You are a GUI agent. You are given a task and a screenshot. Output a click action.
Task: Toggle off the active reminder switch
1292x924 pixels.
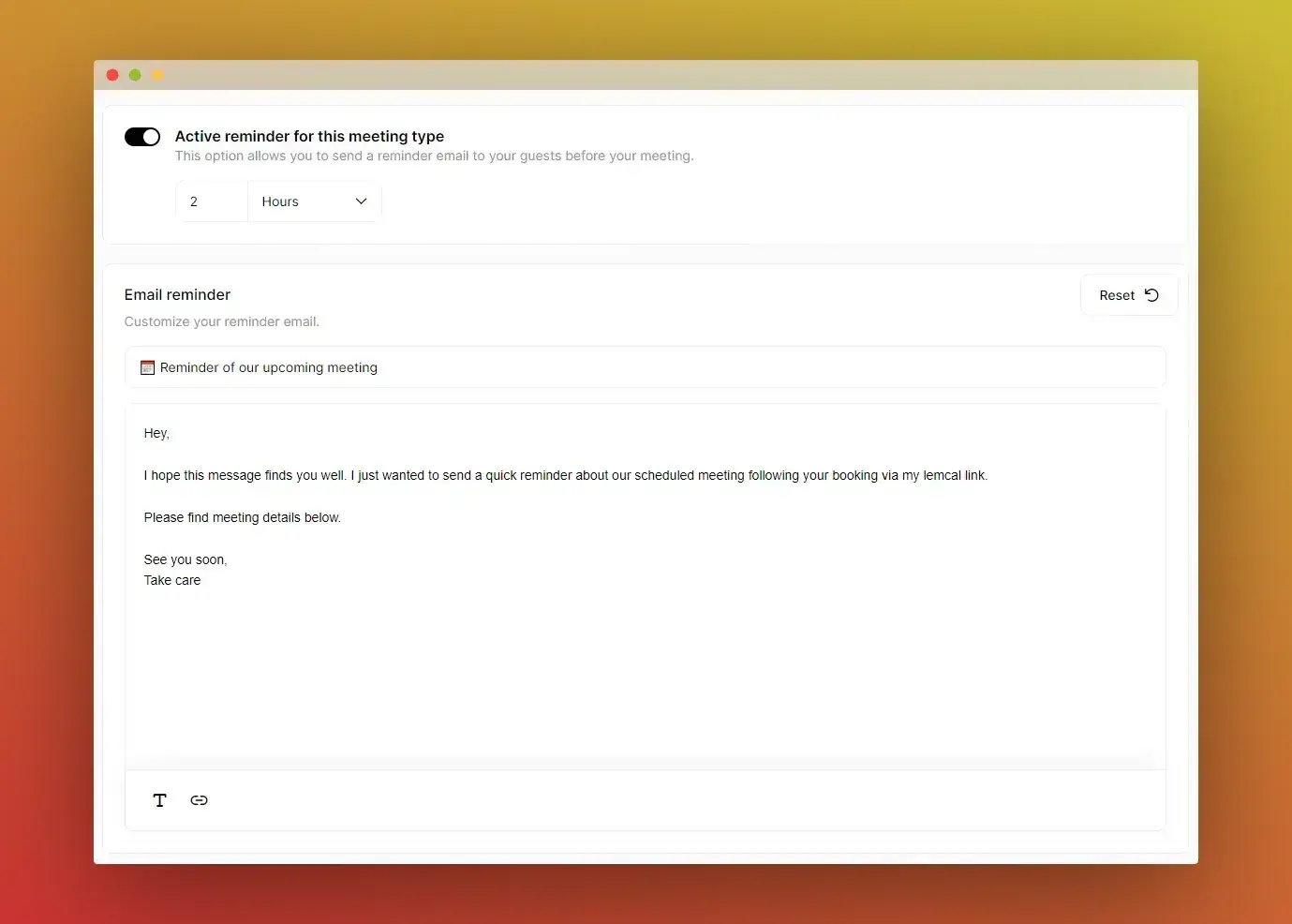pyautogui.click(x=142, y=137)
